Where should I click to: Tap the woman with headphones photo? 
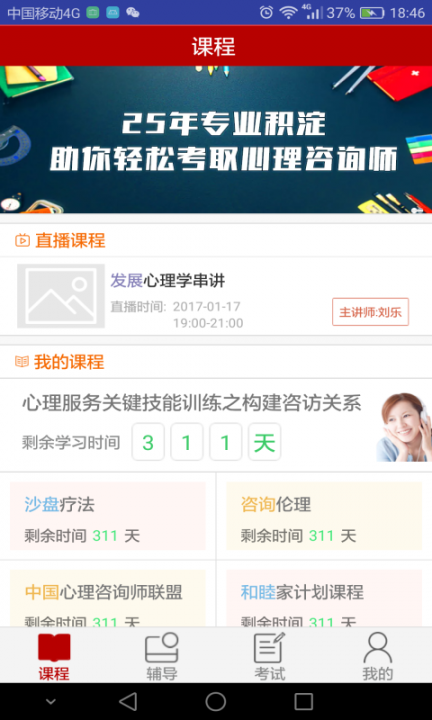[404, 427]
